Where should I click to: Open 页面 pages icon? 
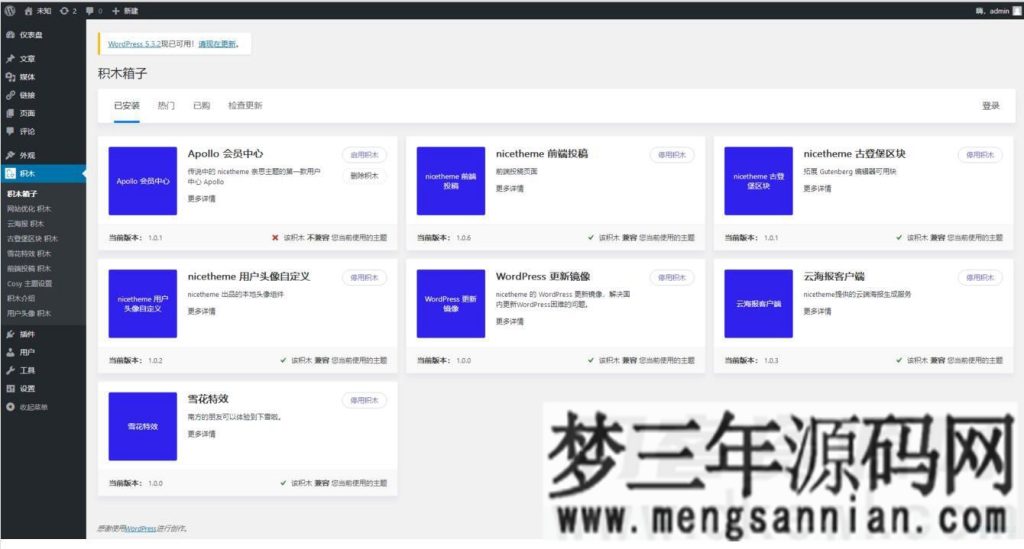[x=10, y=113]
